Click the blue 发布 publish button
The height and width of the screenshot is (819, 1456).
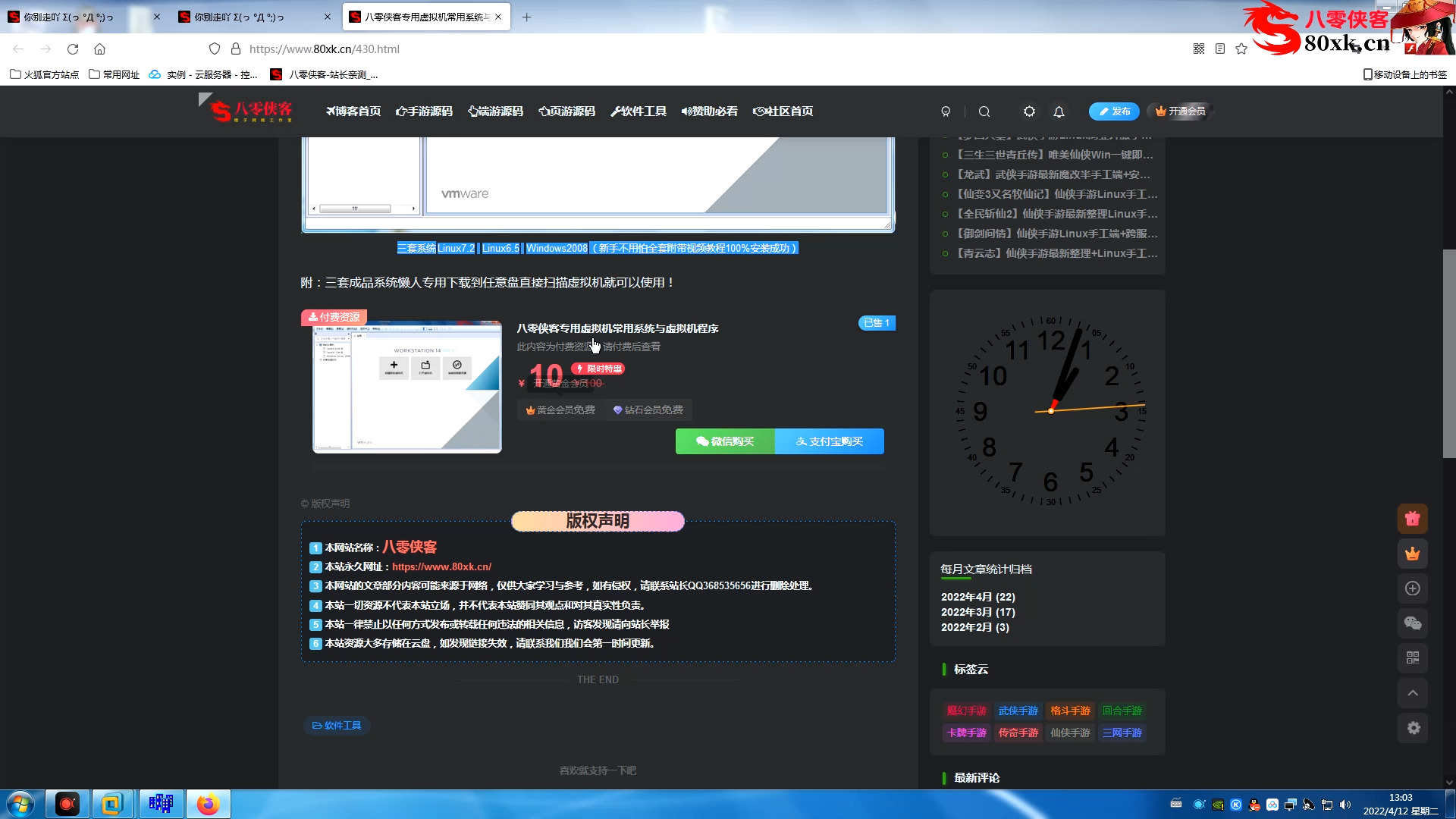tap(1114, 111)
